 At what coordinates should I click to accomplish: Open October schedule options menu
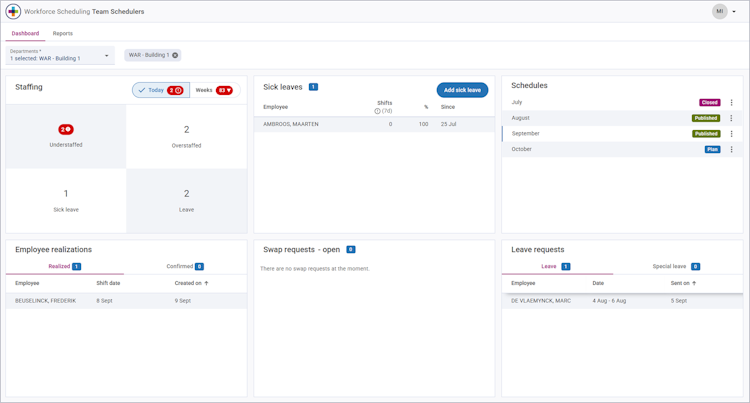point(731,150)
